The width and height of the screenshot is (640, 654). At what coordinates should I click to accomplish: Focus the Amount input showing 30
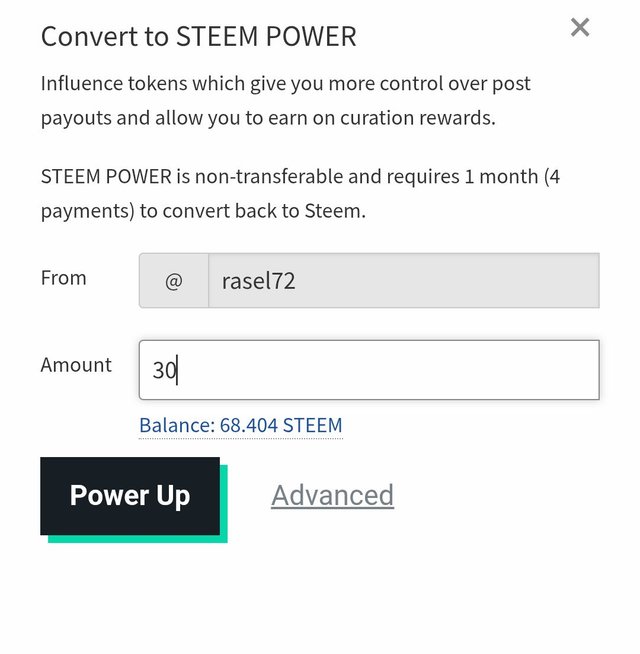pyautogui.click(x=369, y=370)
